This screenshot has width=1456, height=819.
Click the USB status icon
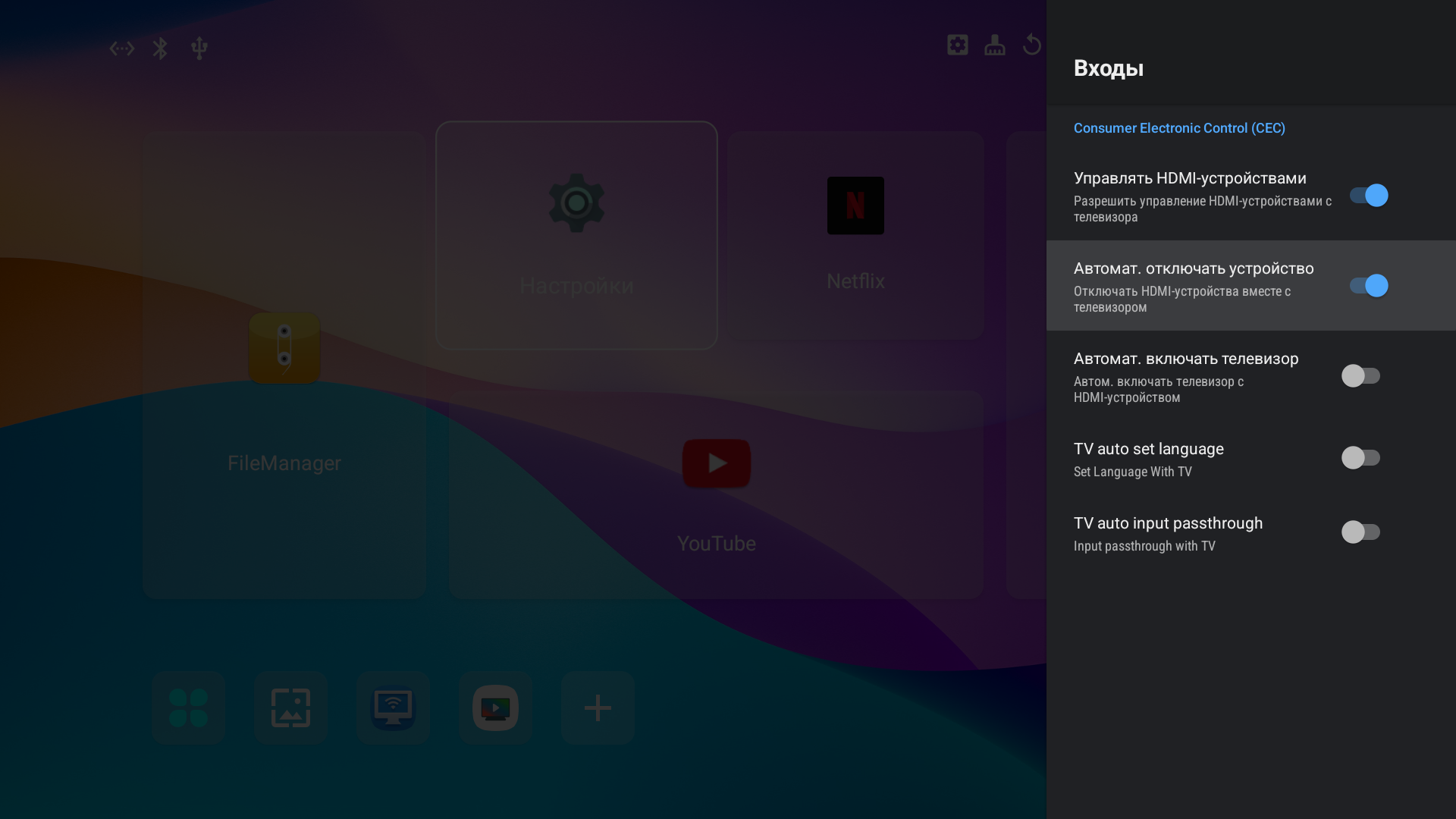tap(199, 49)
